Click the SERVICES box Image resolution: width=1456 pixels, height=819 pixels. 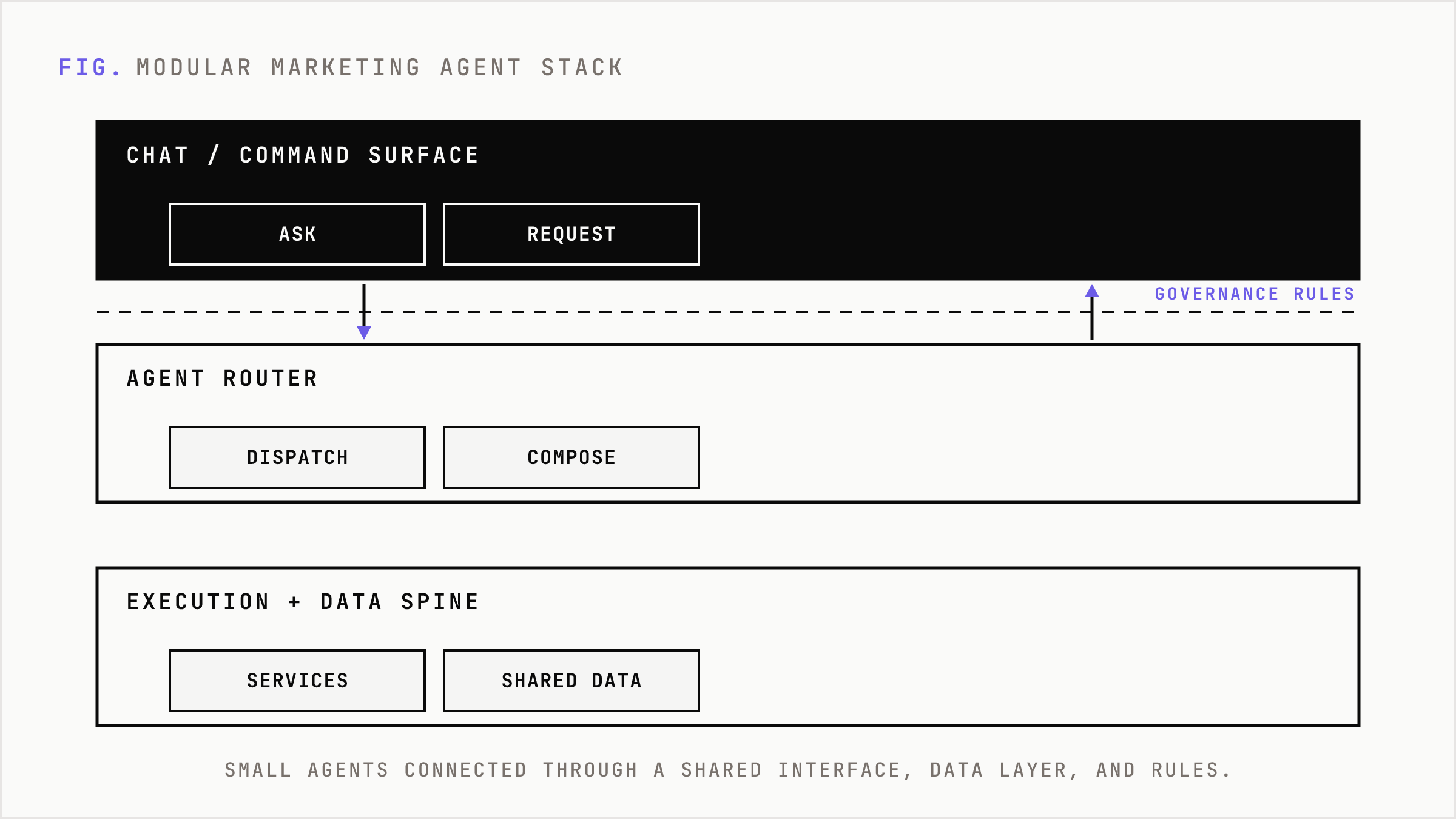(297, 681)
